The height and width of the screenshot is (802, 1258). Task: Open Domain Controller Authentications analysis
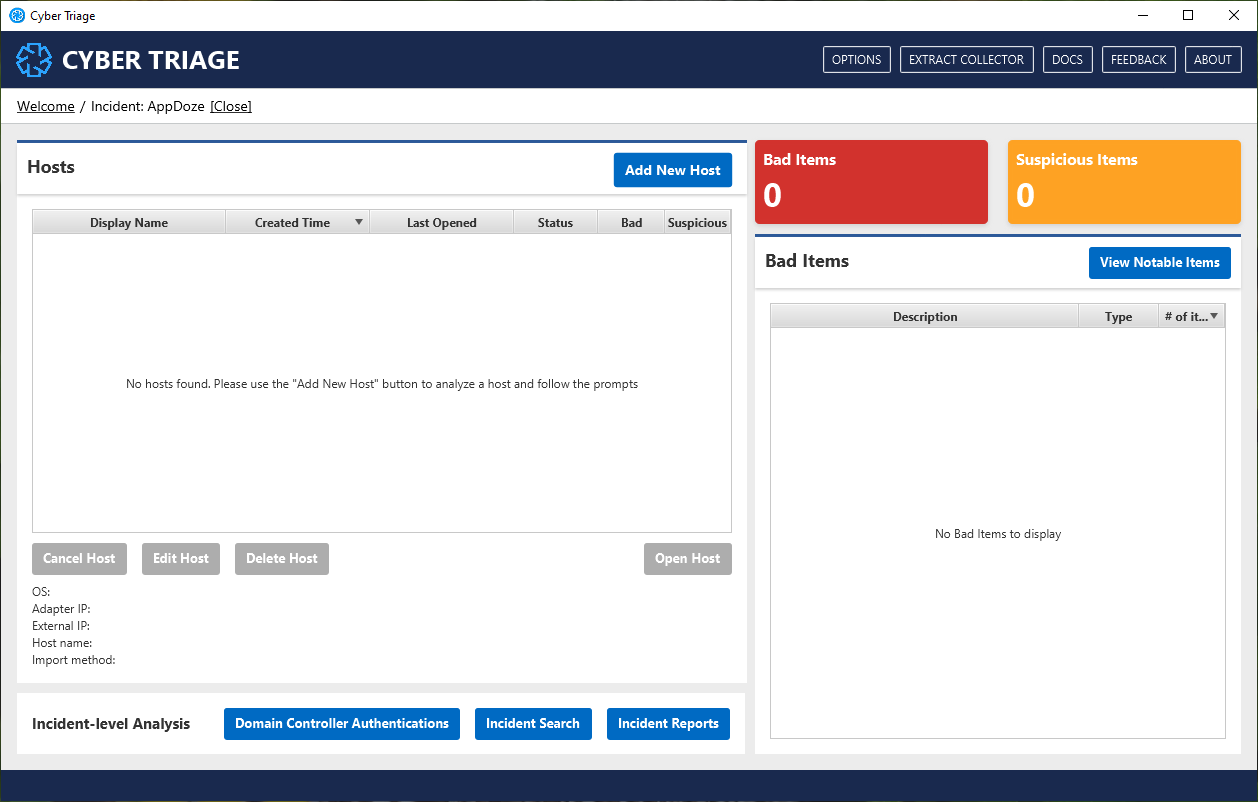(x=341, y=724)
